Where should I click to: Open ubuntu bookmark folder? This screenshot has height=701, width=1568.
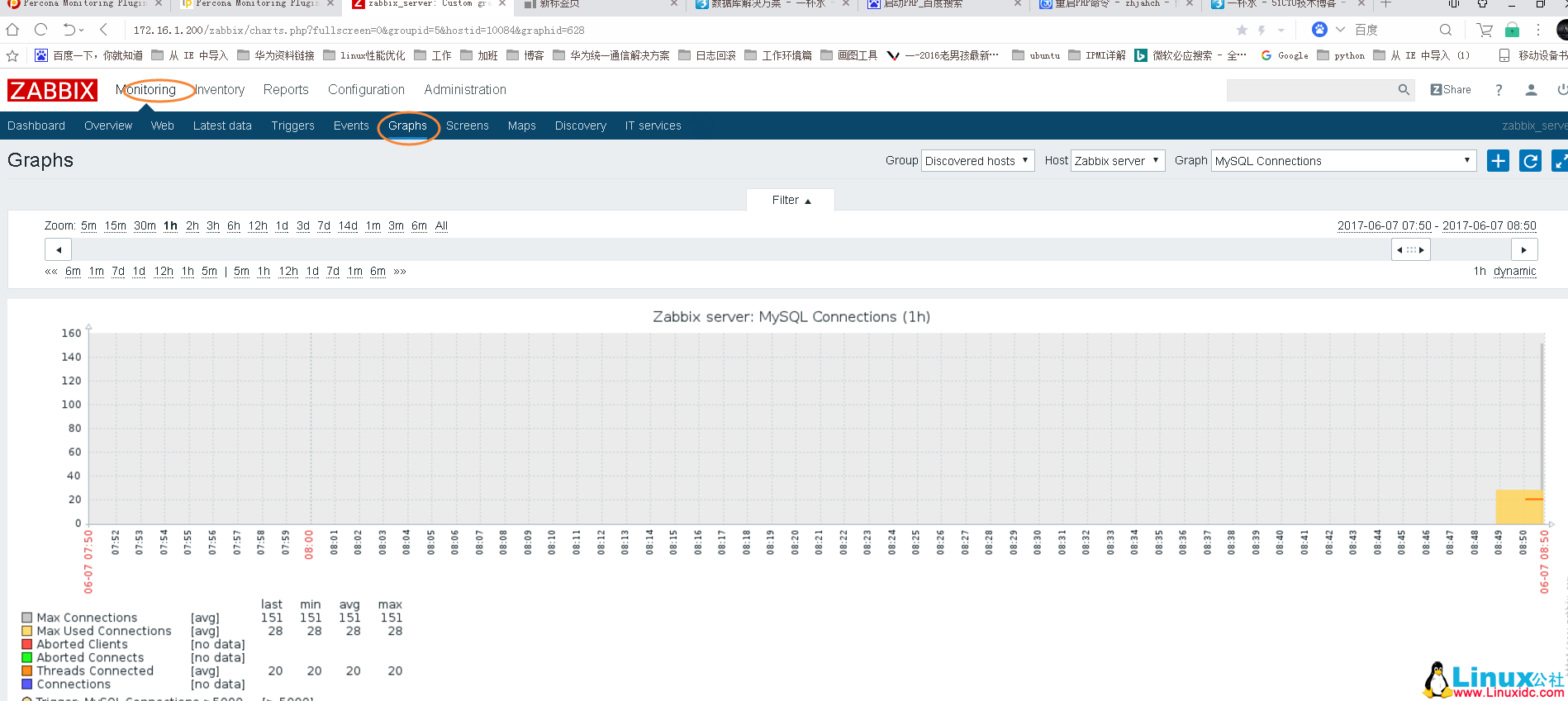1036,55
